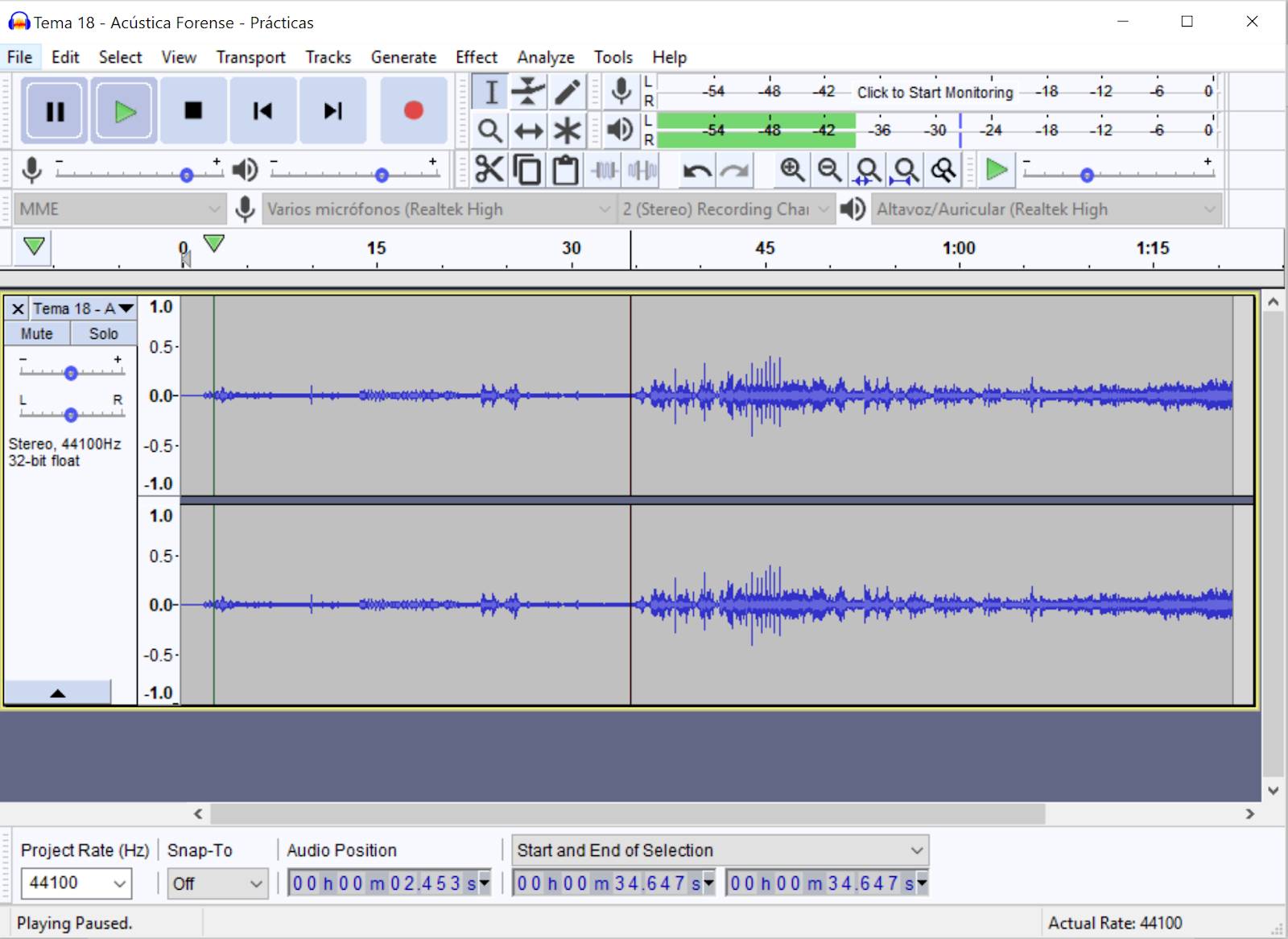Image resolution: width=1288 pixels, height=939 pixels.
Task: Zoom In on the waveform
Action: pos(792,170)
